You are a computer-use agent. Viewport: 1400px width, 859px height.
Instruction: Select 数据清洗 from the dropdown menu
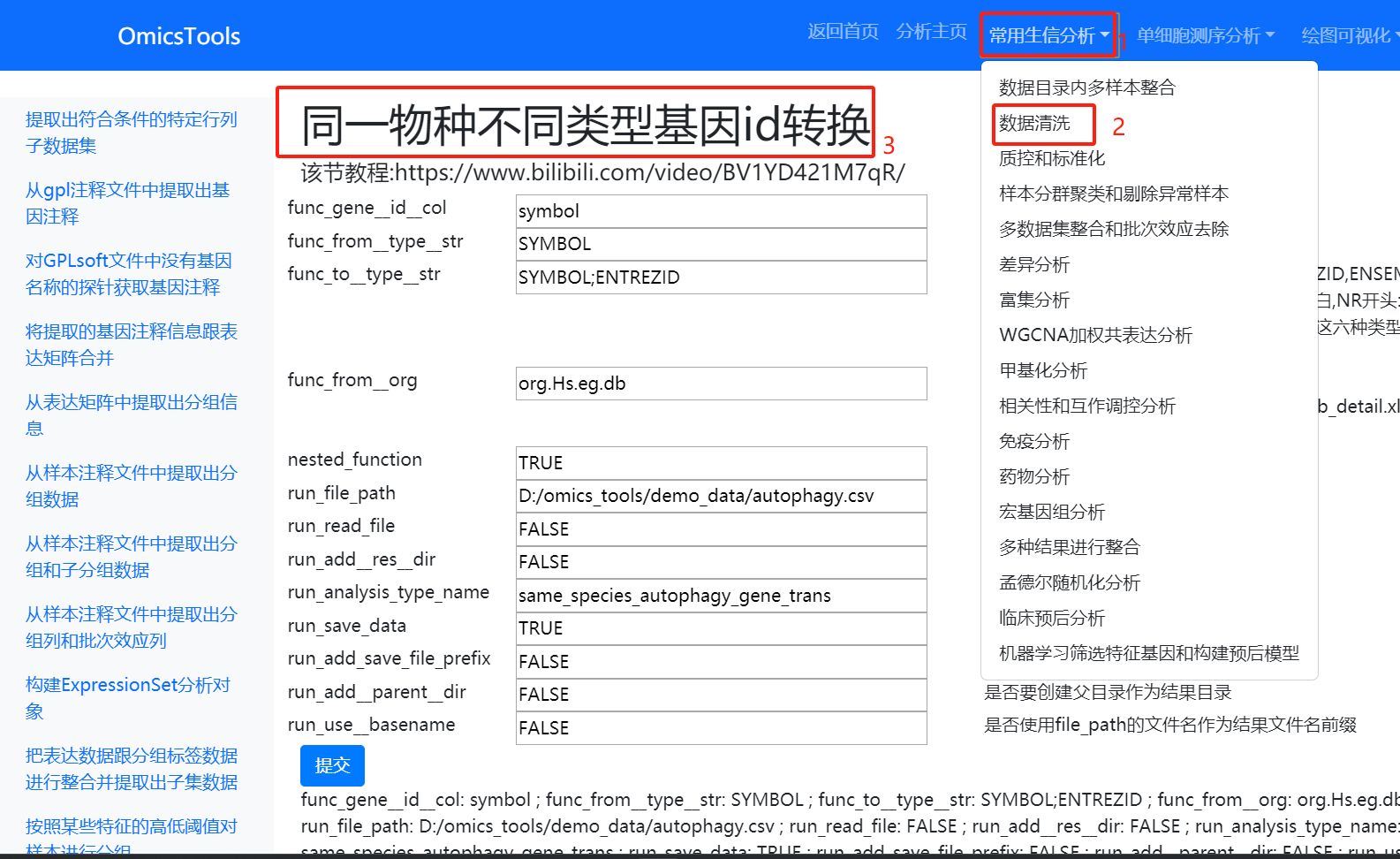(x=1034, y=124)
